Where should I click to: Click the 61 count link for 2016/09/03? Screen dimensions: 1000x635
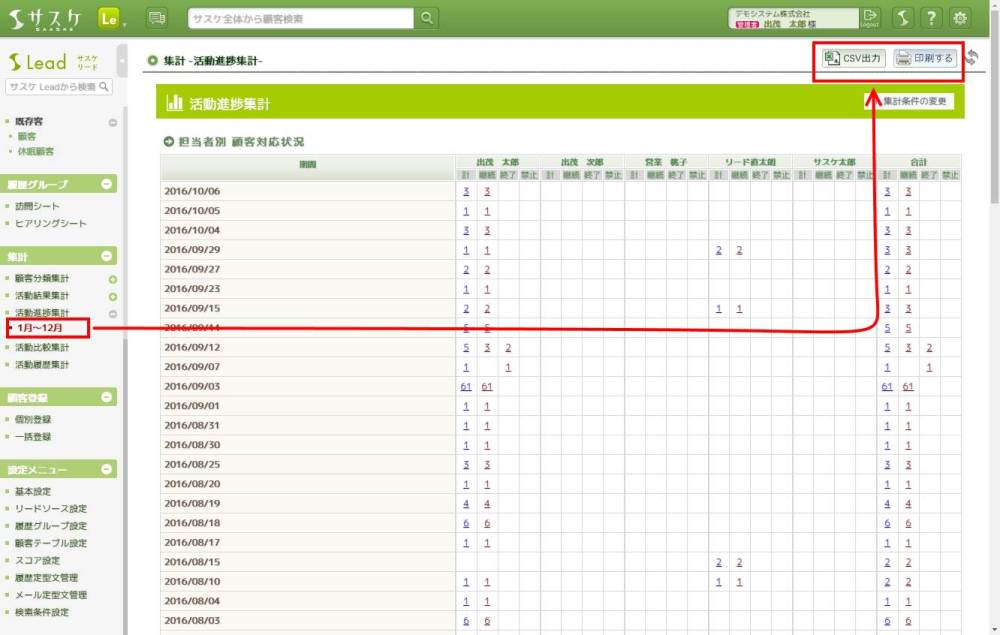pos(466,386)
